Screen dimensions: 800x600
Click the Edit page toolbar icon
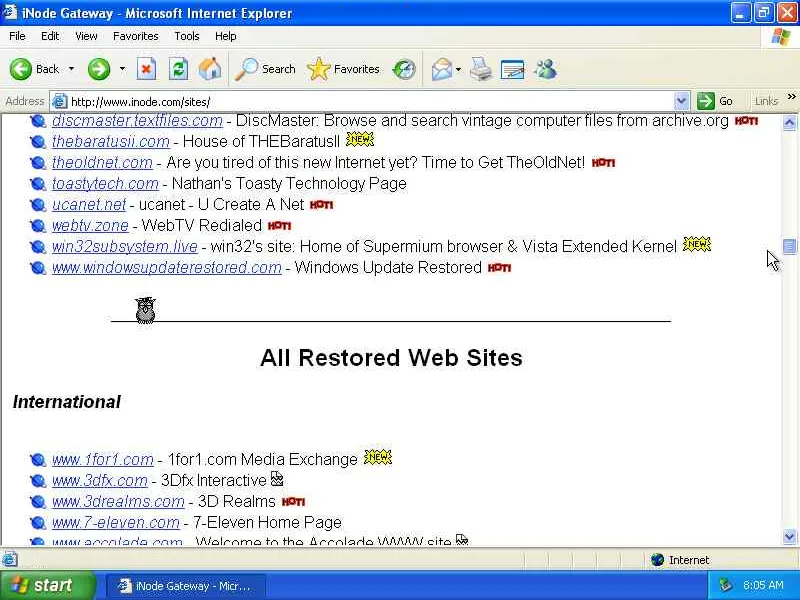tap(512, 69)
